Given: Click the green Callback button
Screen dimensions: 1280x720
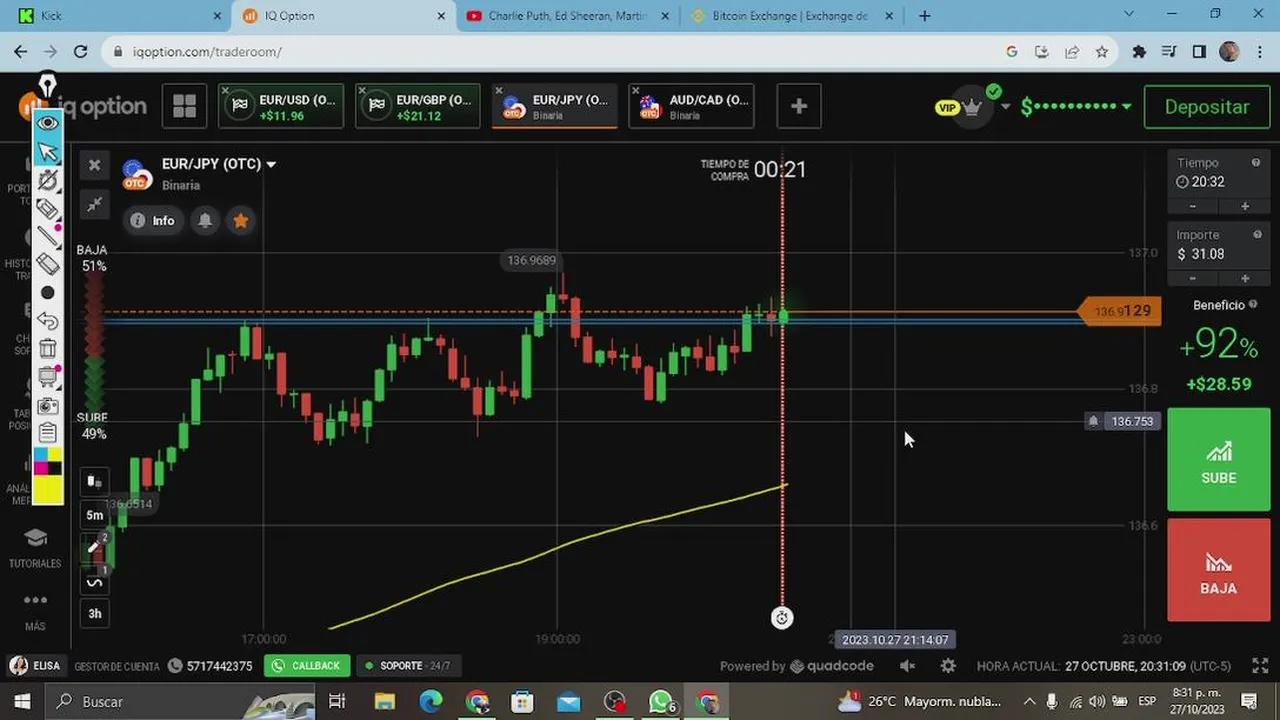Looking at the screenshot, I should click(307, 666).
